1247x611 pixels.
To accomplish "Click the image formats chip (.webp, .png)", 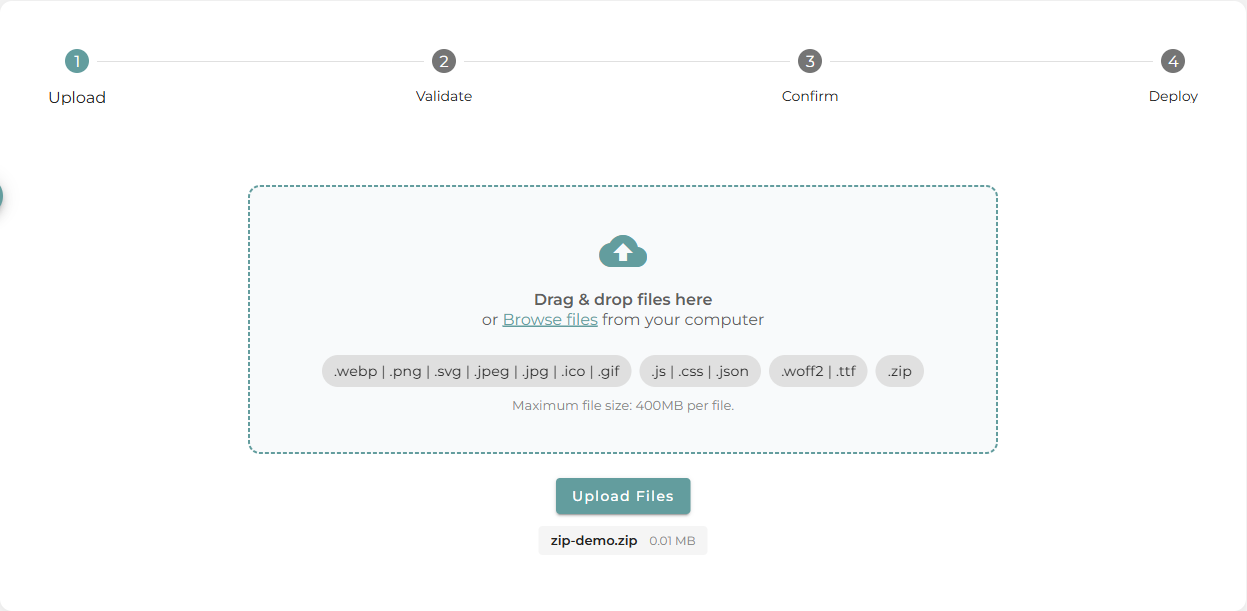I will (477, 371).
